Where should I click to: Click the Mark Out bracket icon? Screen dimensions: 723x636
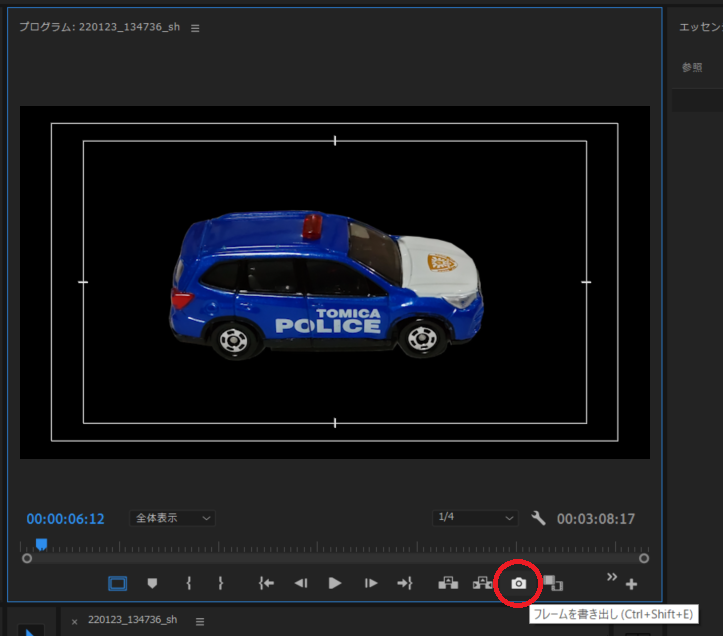point(220,583)
